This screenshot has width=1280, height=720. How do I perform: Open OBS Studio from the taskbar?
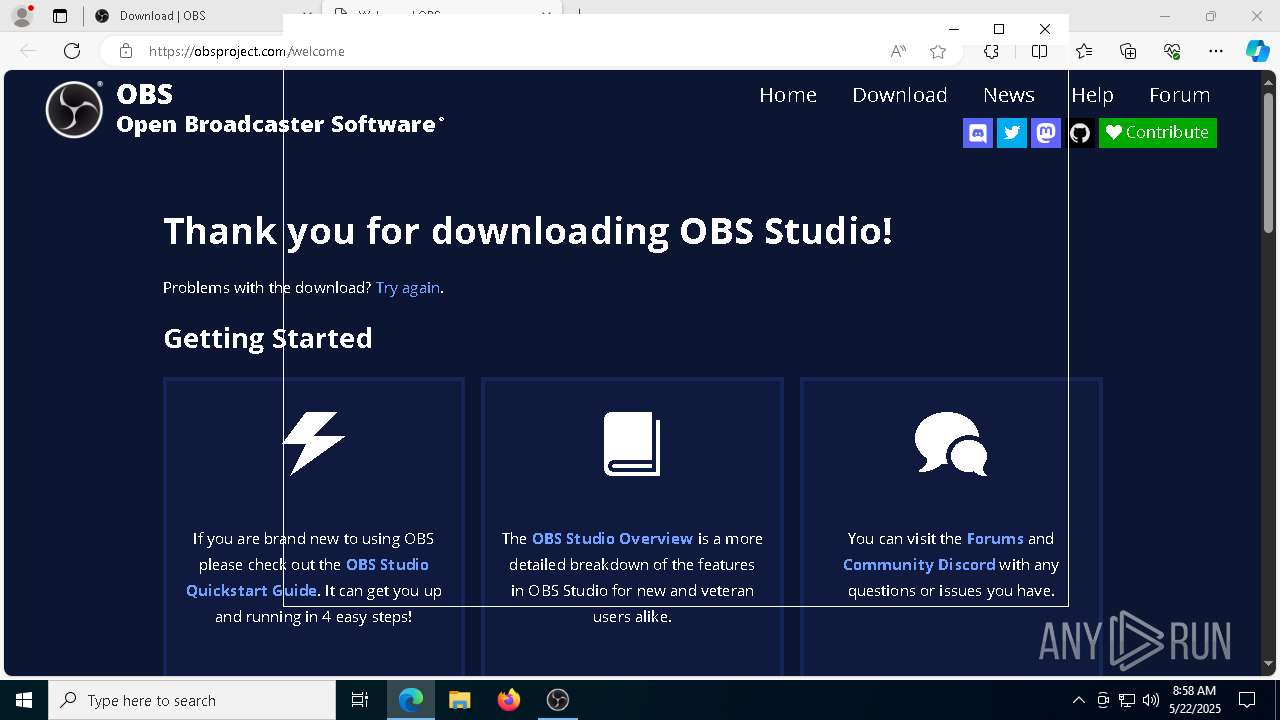point(558,700)
